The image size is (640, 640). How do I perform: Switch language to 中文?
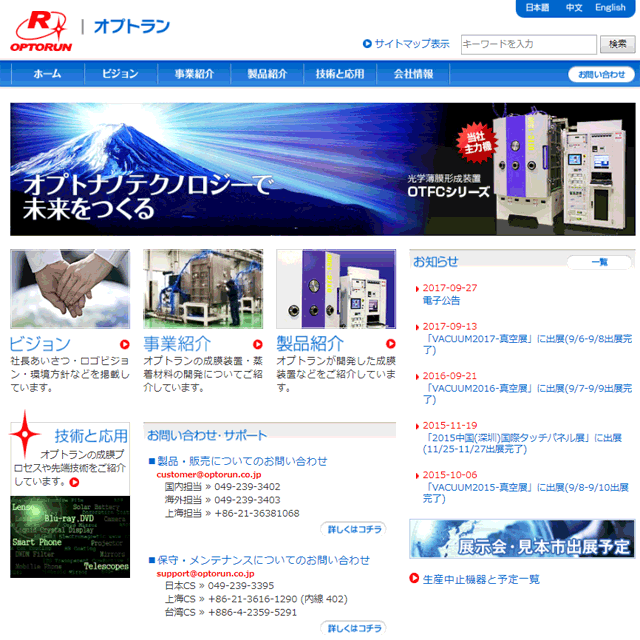(574, 8)
